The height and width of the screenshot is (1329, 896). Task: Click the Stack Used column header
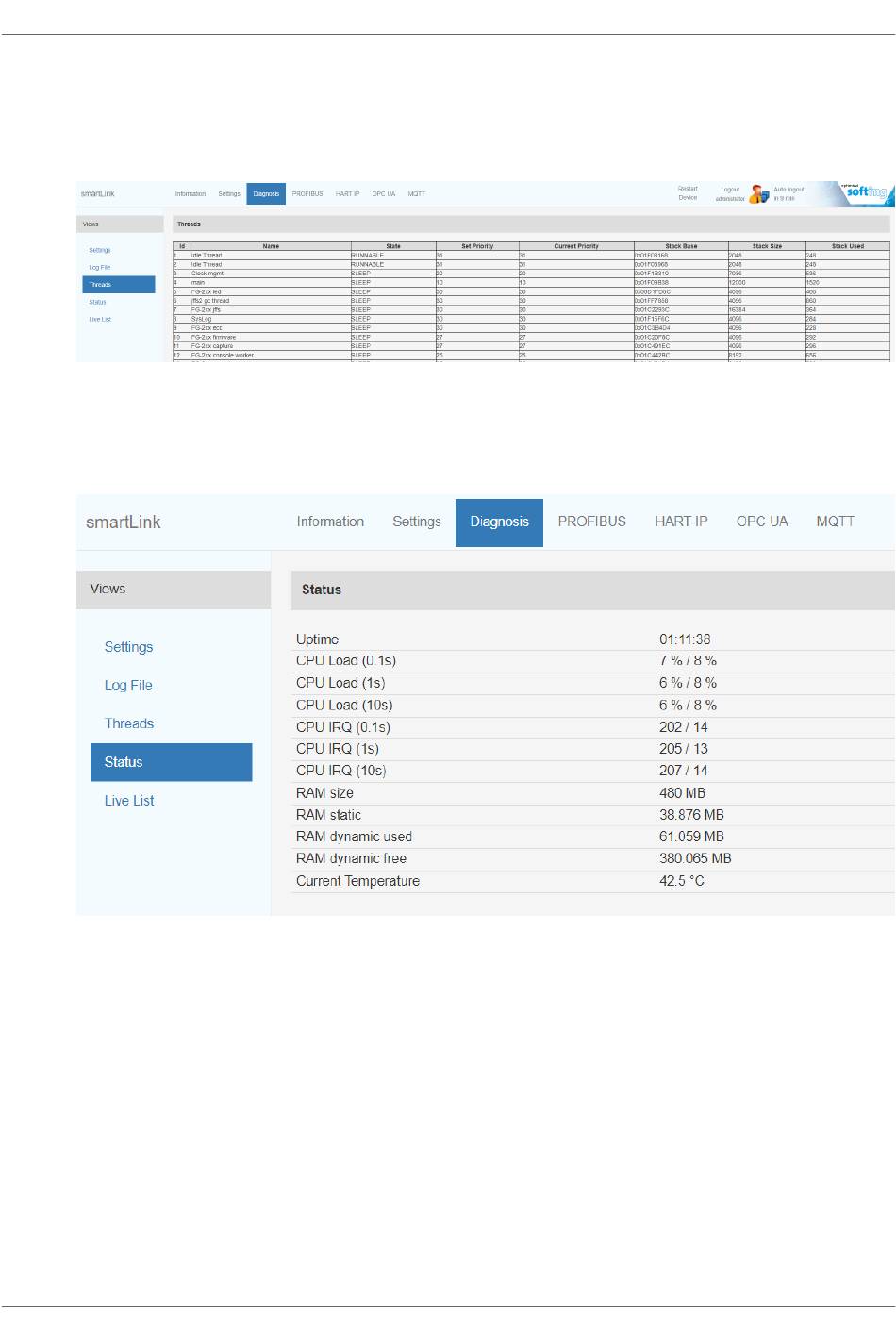(x=847, y=246)
